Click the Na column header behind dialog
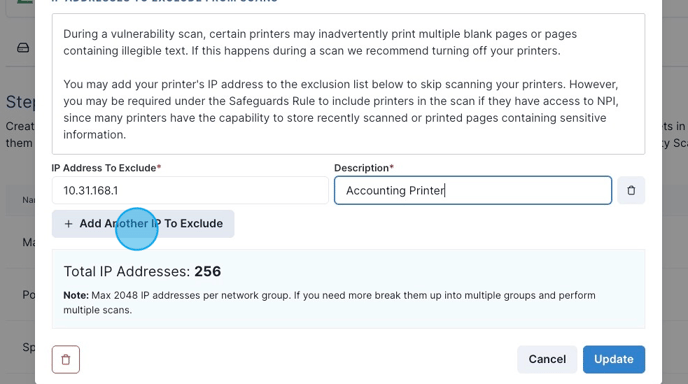 [29, 200]
